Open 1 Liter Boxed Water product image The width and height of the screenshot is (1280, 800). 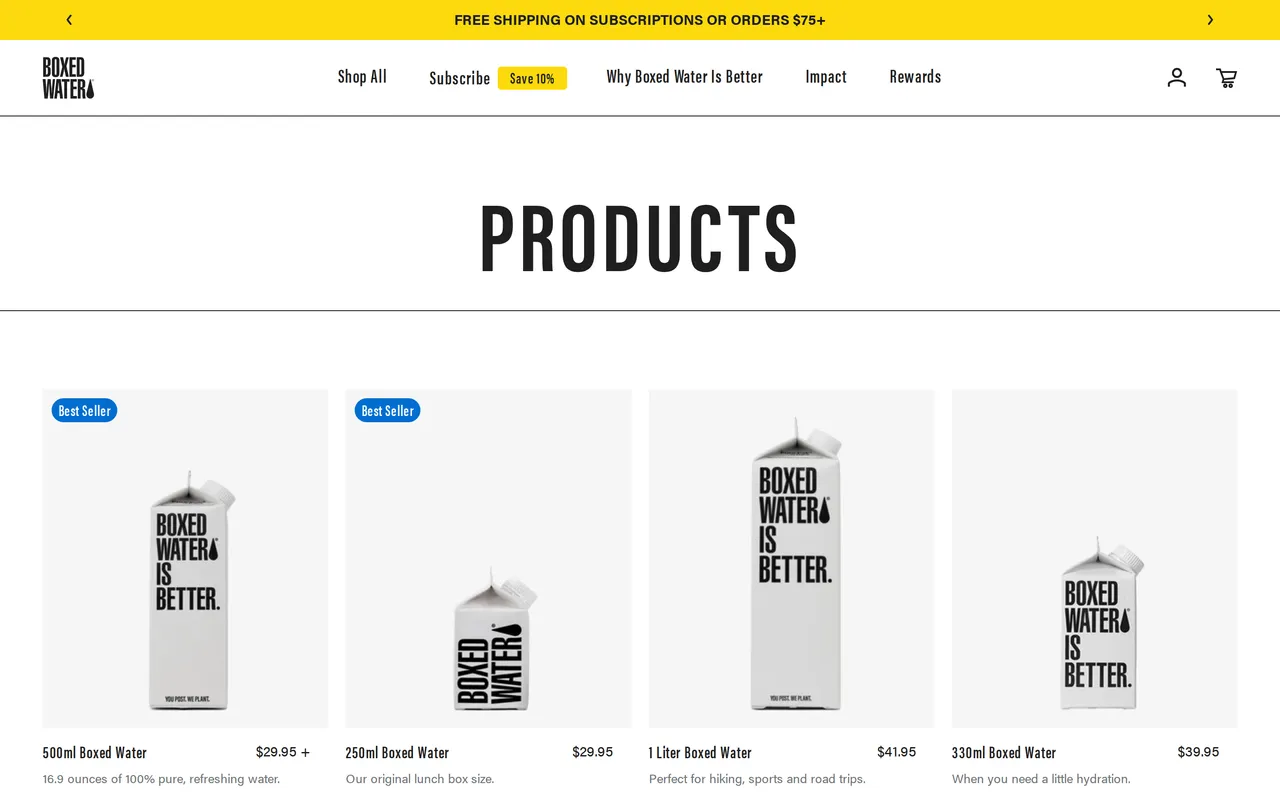791,559
